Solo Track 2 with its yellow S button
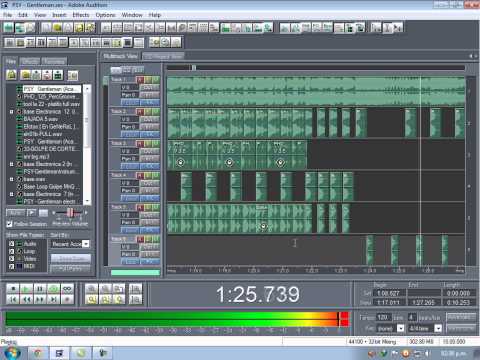 pos(148,112)
